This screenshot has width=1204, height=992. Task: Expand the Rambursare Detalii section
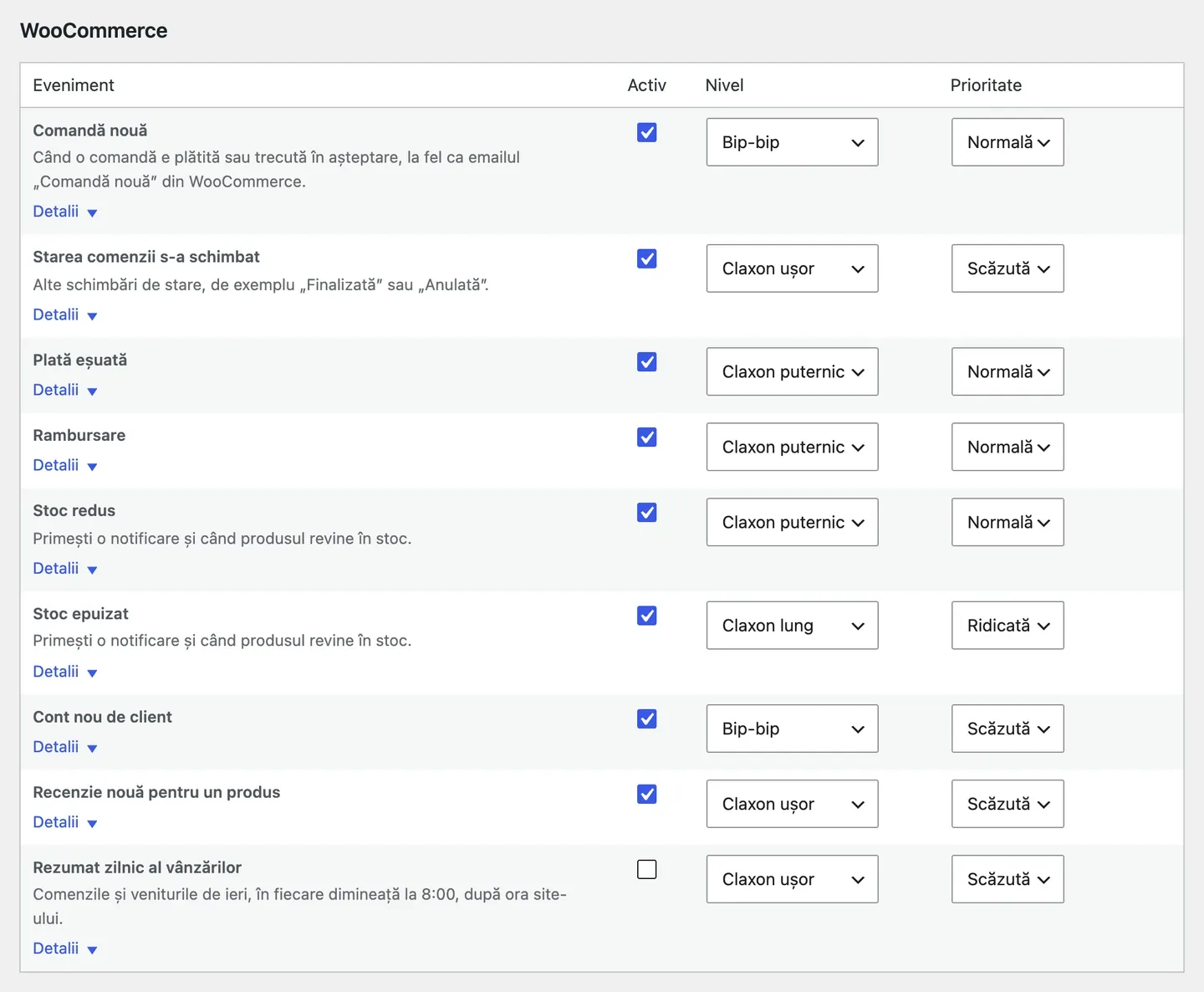point(65,465)
